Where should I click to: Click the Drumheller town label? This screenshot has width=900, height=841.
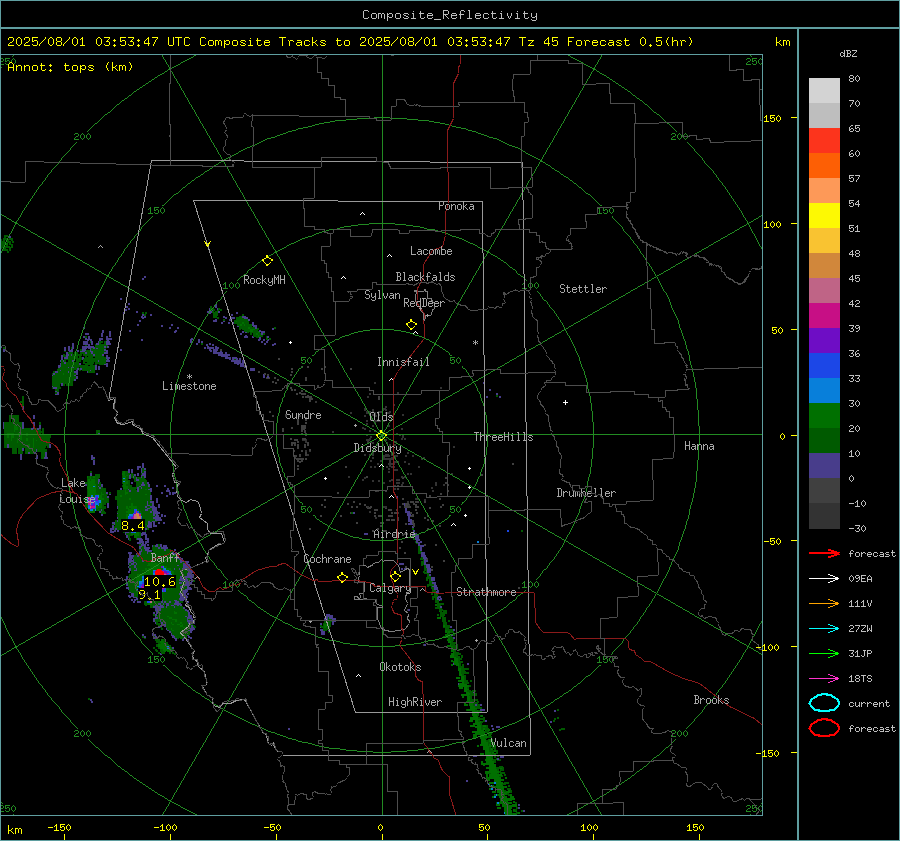[586, 493]
